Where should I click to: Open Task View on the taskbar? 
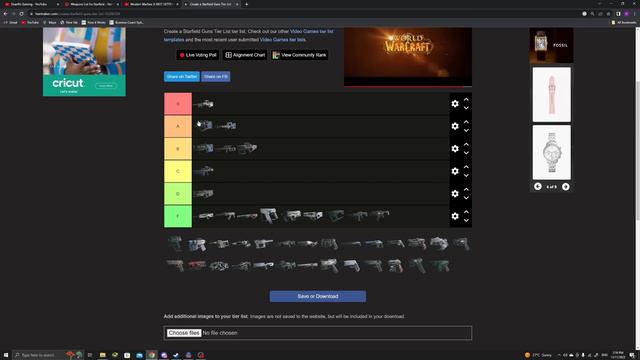(x=90, y=355)
